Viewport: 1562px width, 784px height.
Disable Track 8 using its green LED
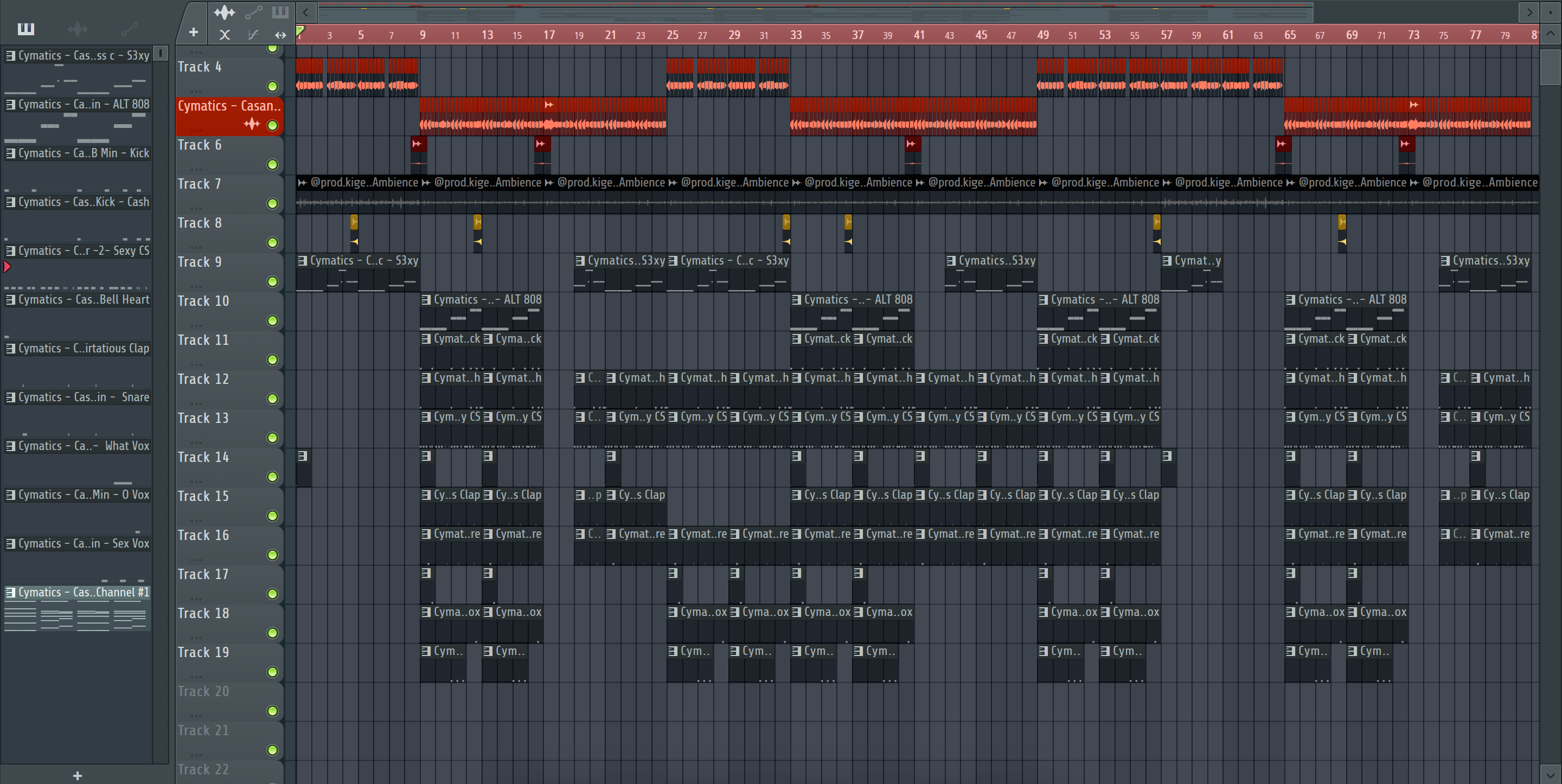coord(272,242)
